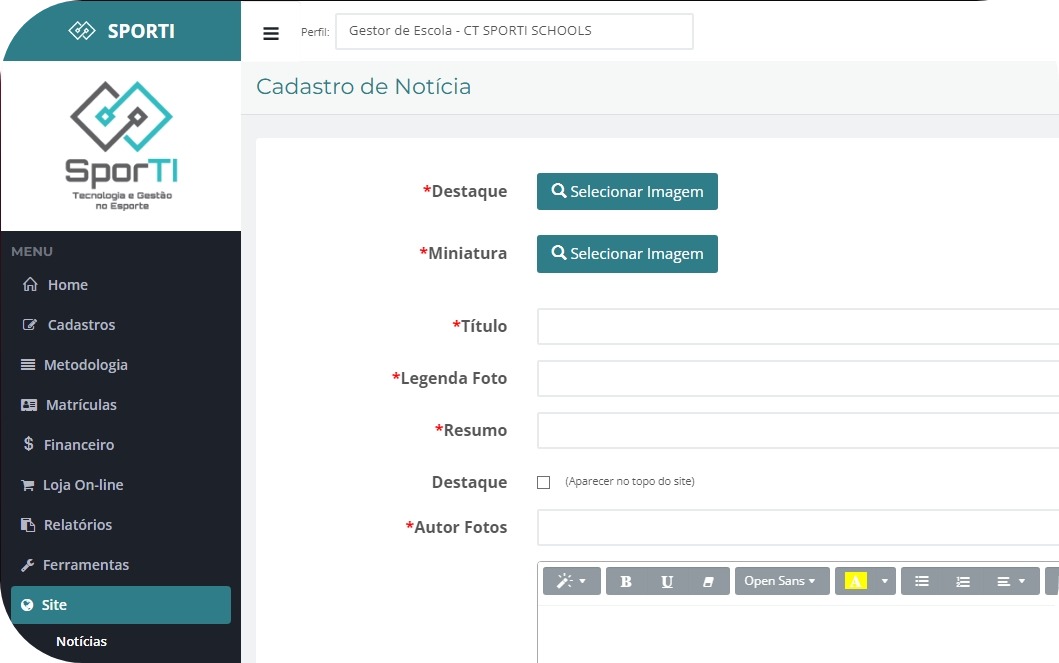Enable the Destaque checkbox
Image resolution: width=1059 pixels, height=663 pixels.
coord(544,482)
